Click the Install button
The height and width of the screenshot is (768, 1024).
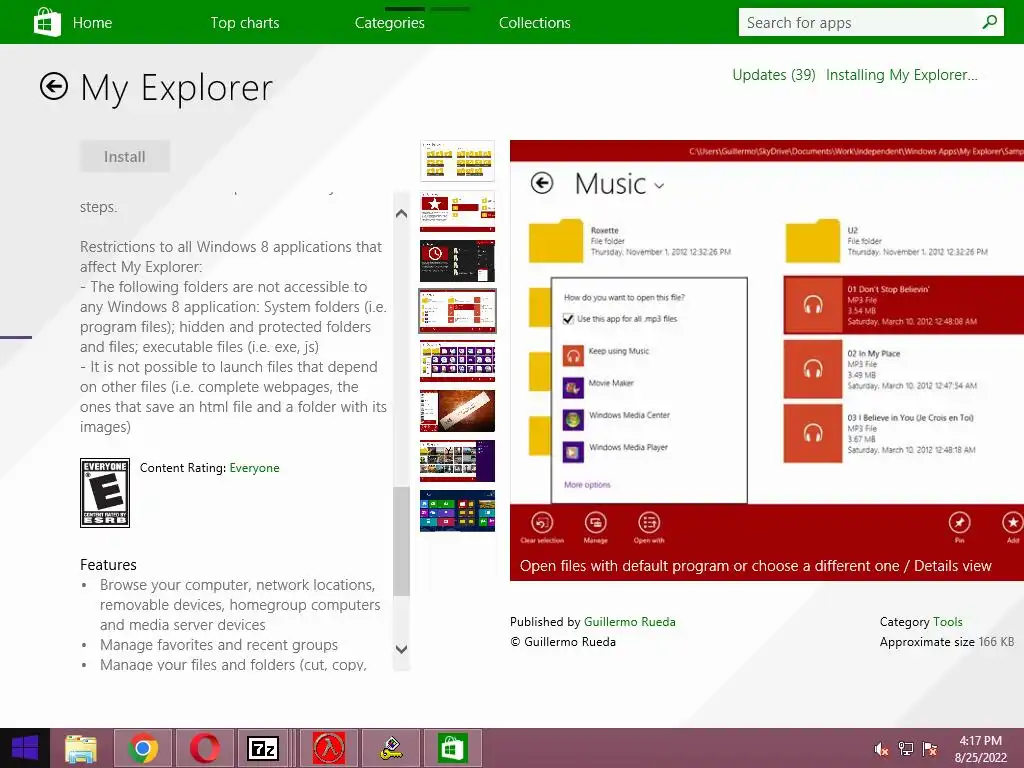pos(125,156)
